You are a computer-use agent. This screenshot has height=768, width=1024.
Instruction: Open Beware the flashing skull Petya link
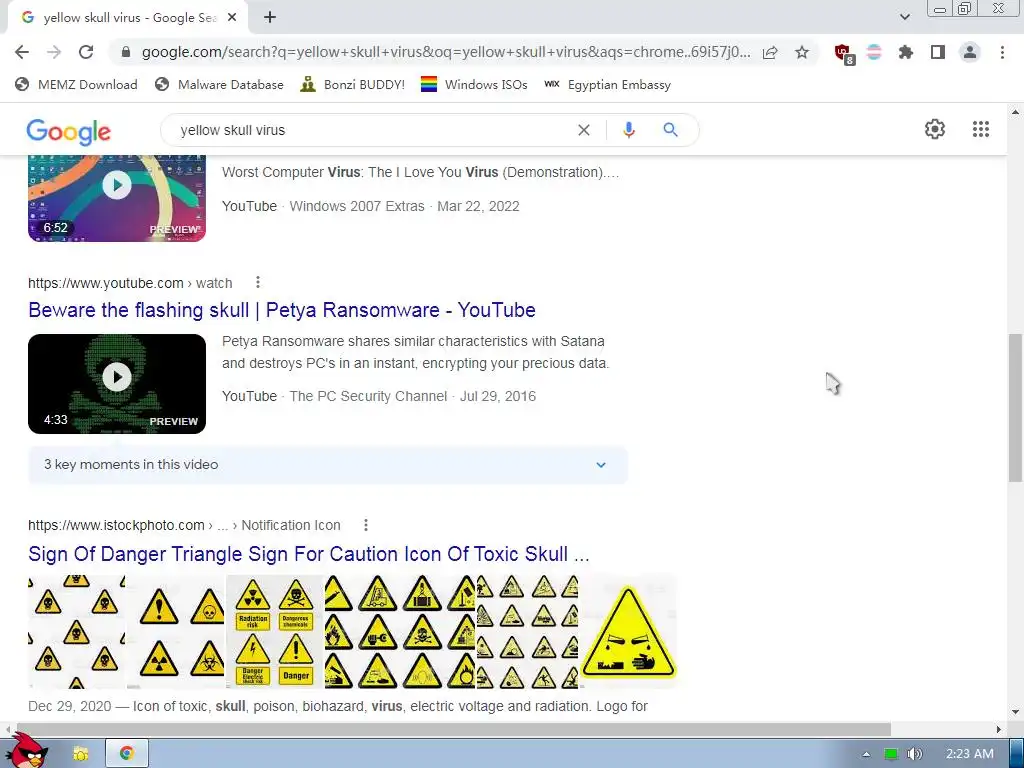(x=281, y=310)
